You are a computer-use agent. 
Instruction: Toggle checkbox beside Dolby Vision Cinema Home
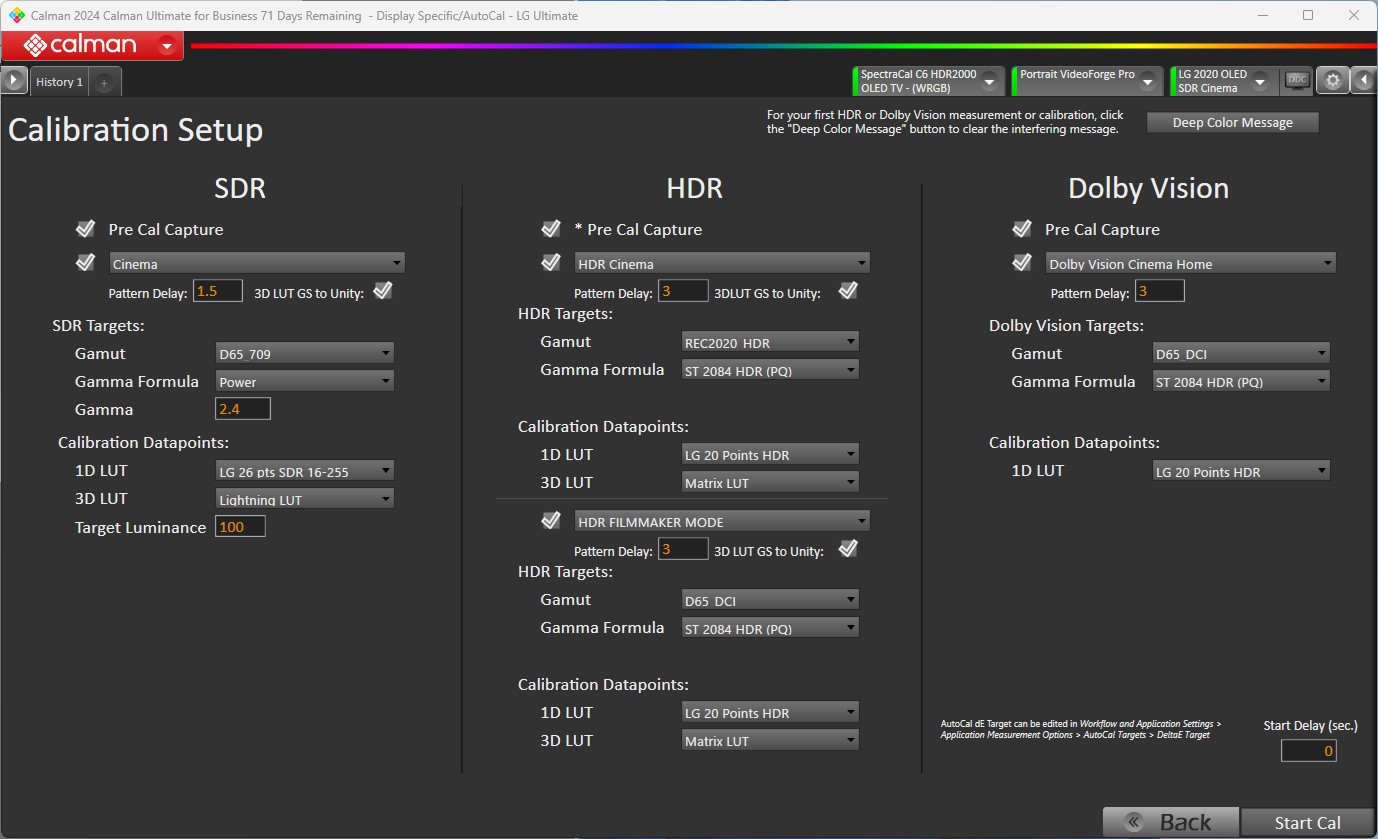coord(1022,263)
